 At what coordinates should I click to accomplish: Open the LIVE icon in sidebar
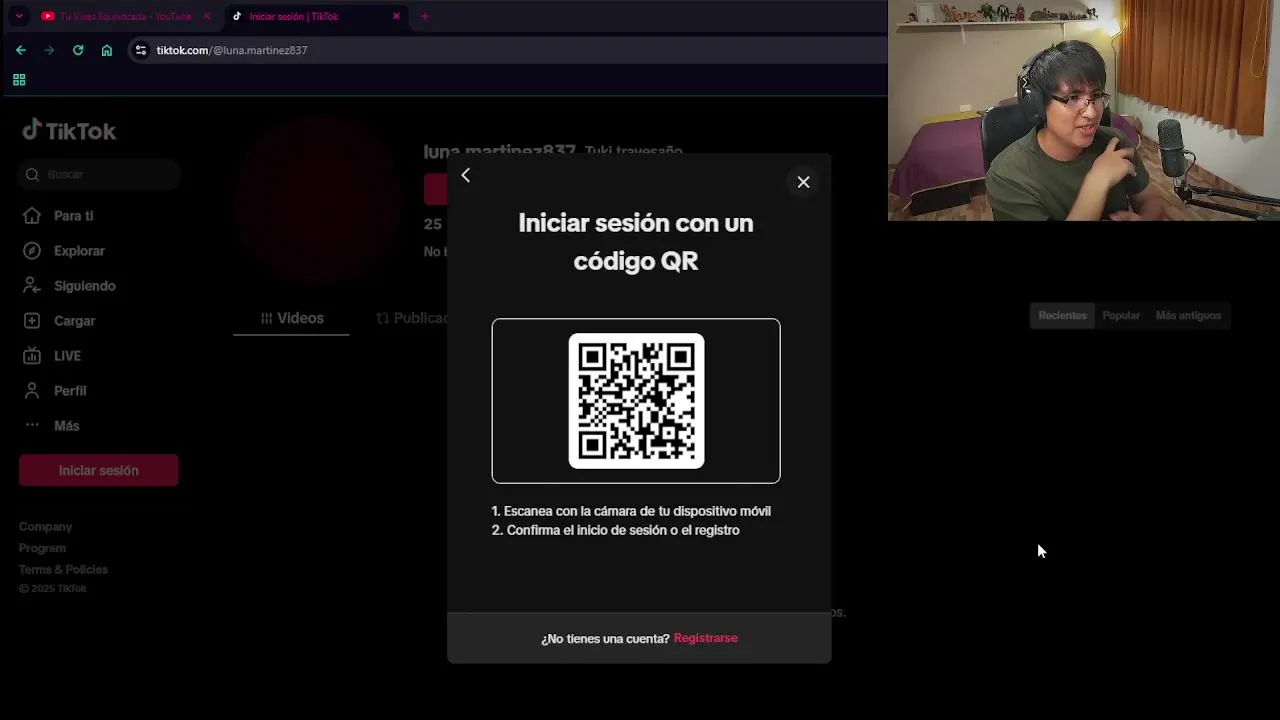pos(32,356)
